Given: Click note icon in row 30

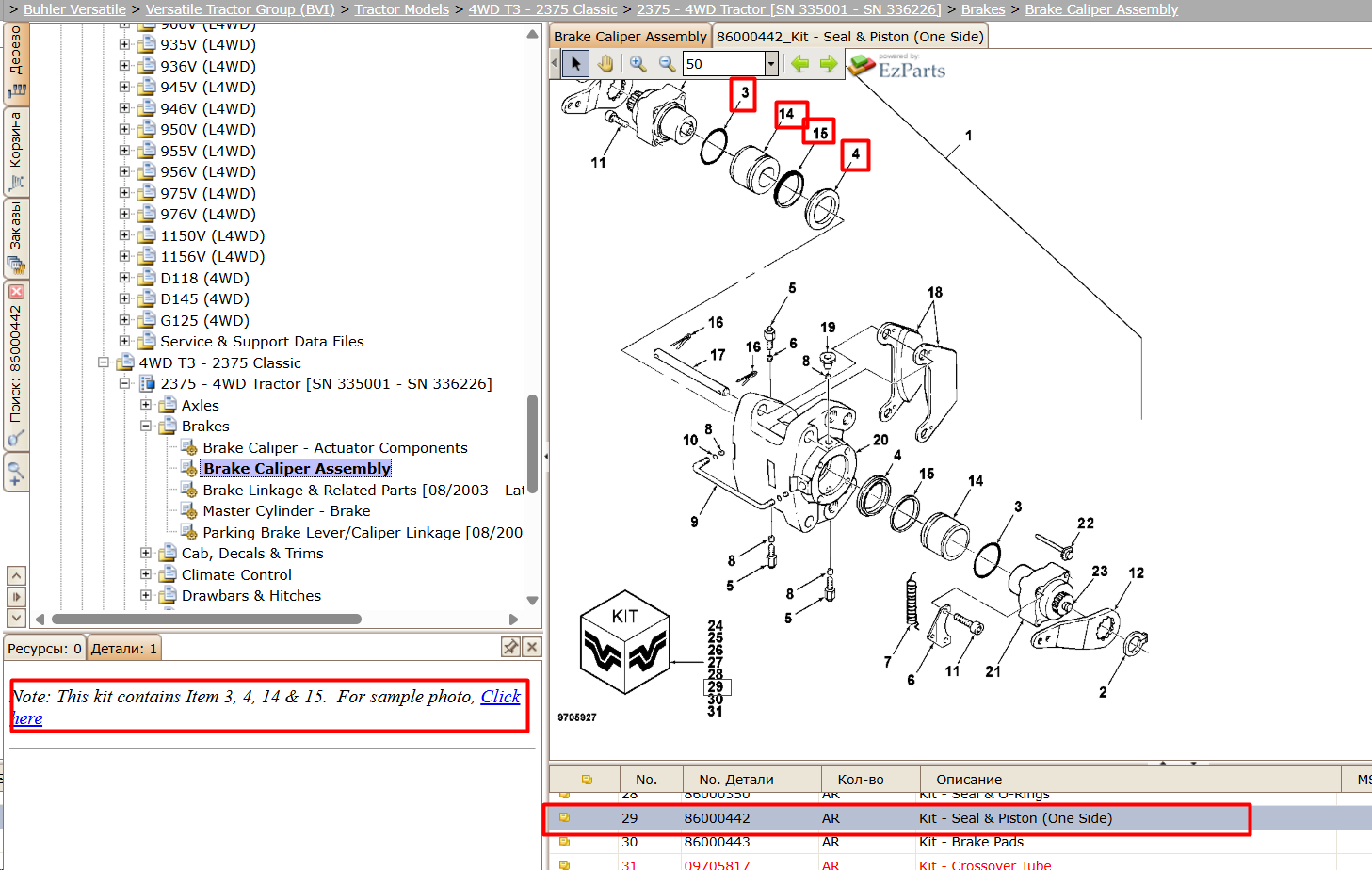Looking at the screenshot, I should pos(564,842).
